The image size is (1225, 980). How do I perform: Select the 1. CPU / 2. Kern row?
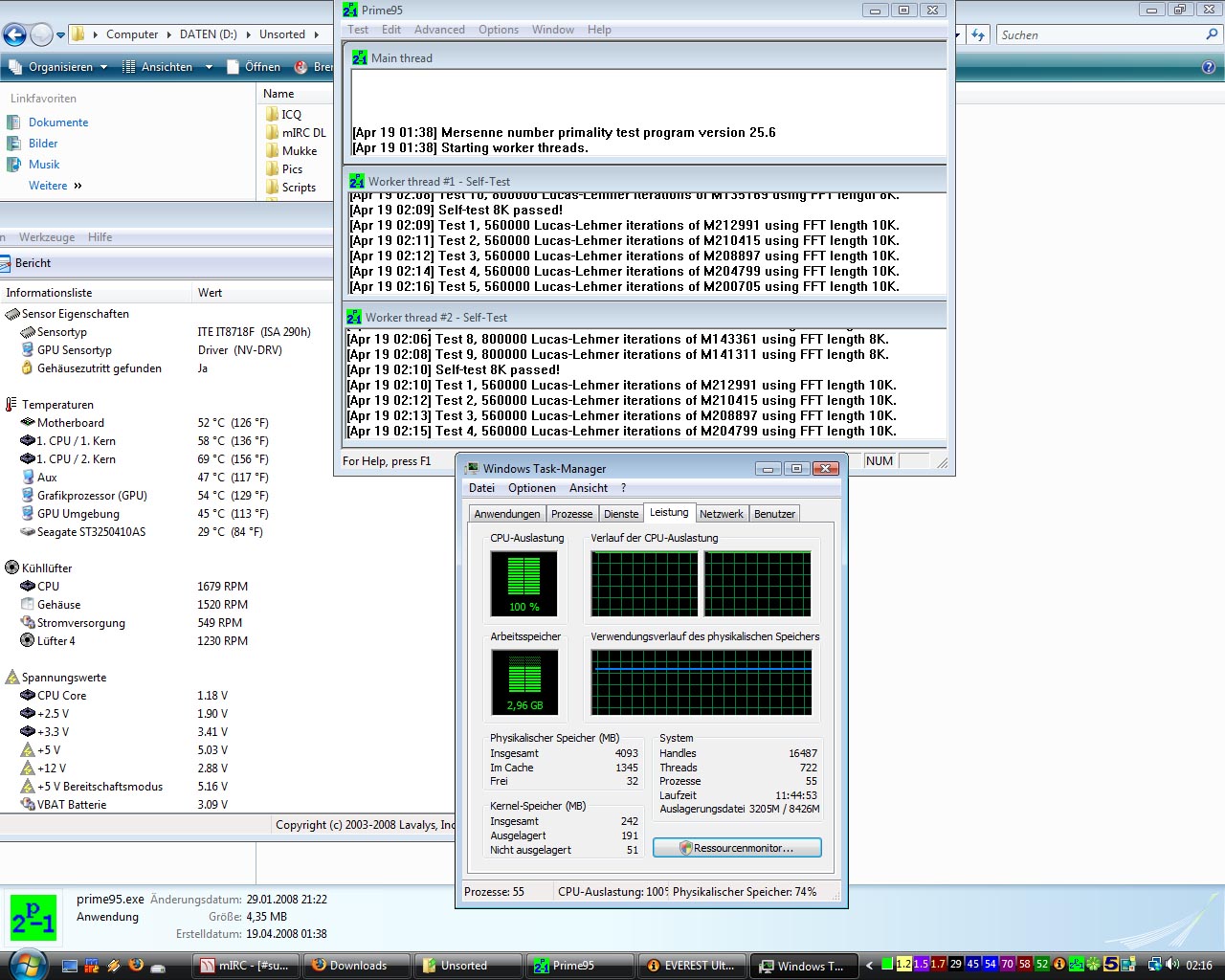coord(167,458)
